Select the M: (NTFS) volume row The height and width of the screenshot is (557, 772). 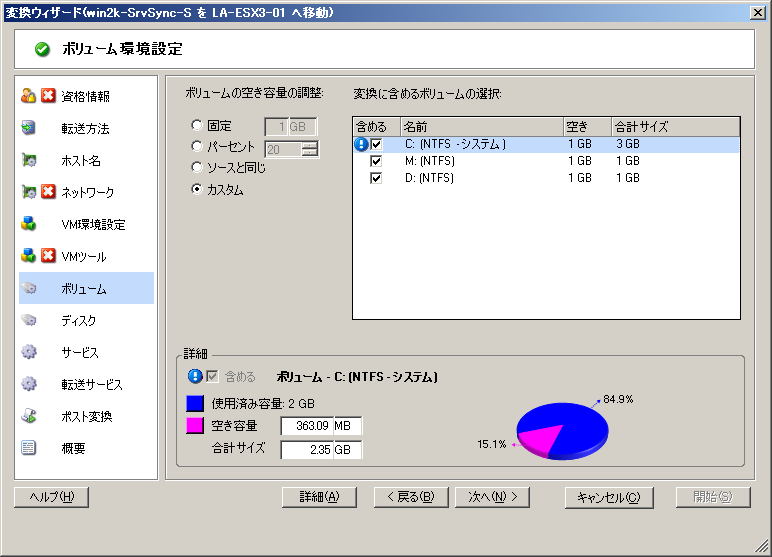547,161
